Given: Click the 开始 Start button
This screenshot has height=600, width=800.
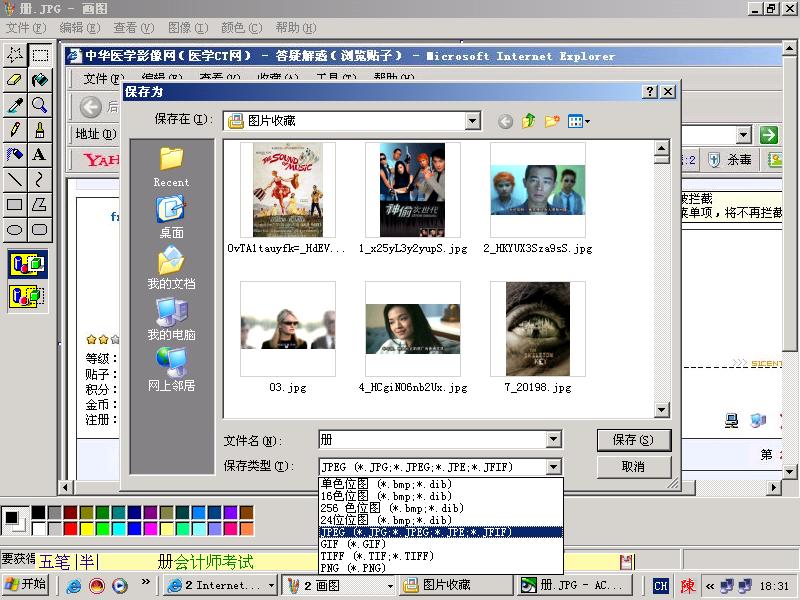Looking at the screenshot, I should tap(26, 585).
